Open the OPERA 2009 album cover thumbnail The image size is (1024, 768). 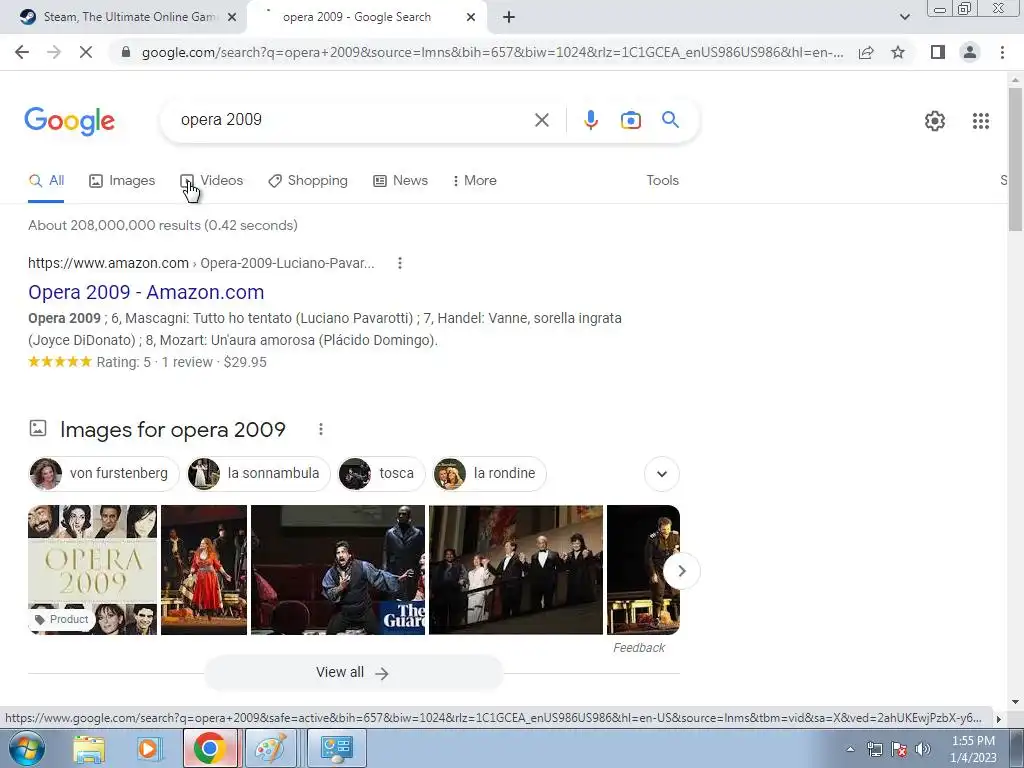(x=92, y=569)
